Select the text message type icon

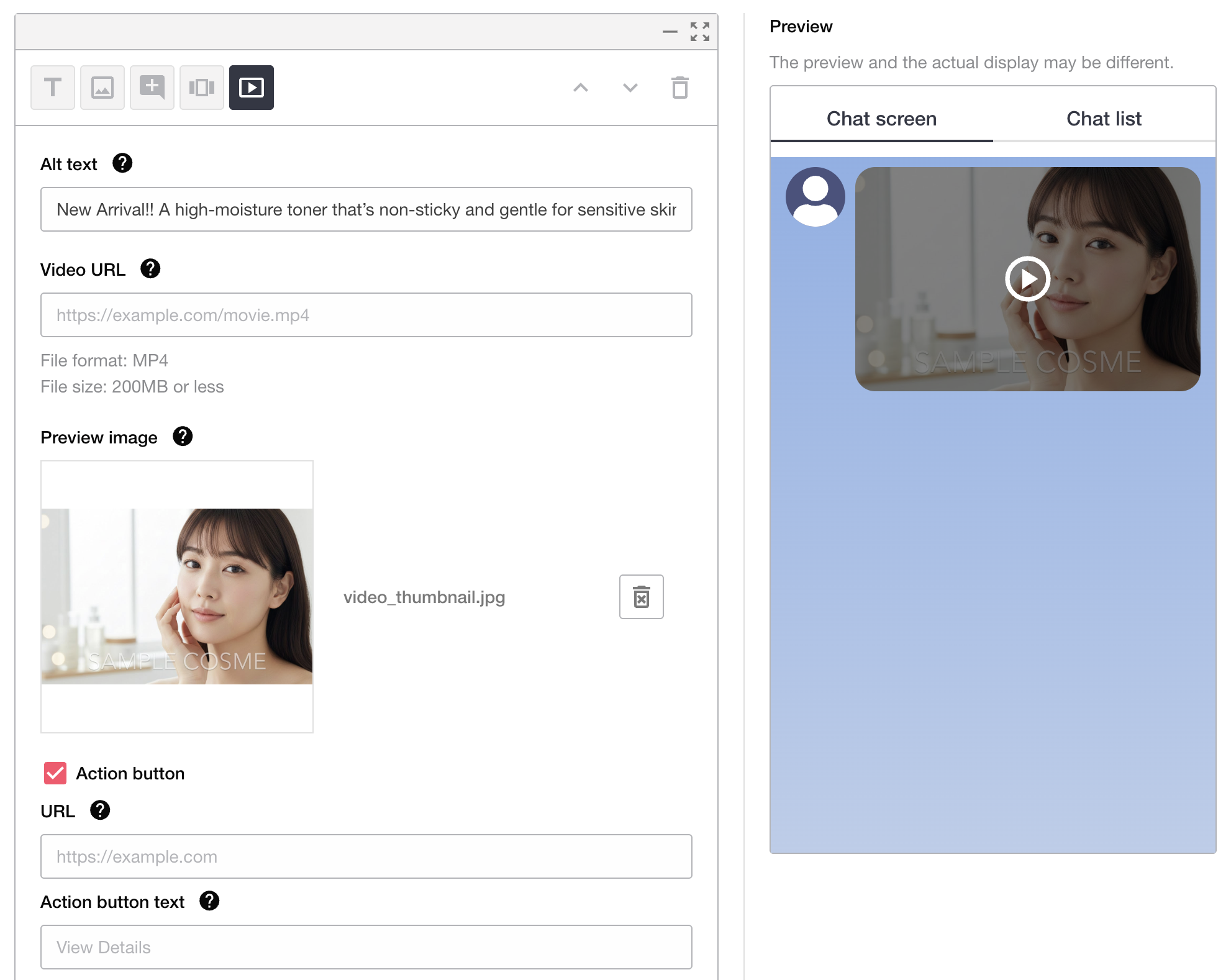53,88
